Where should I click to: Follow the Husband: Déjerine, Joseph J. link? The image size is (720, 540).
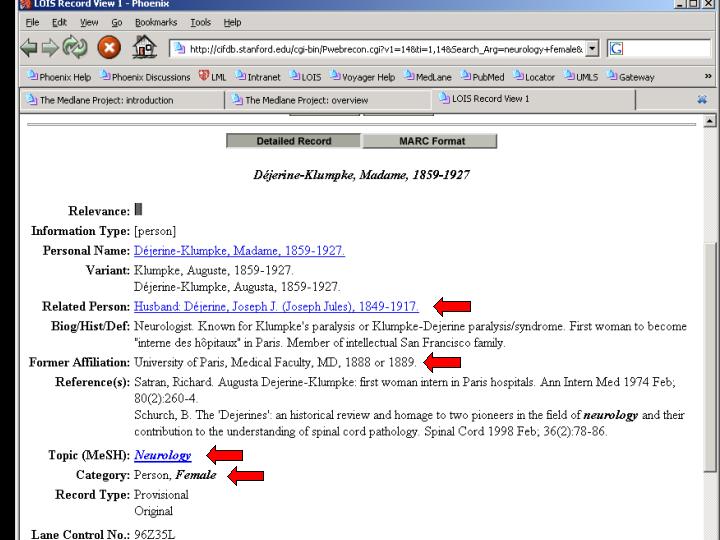[x=276, y=306]
